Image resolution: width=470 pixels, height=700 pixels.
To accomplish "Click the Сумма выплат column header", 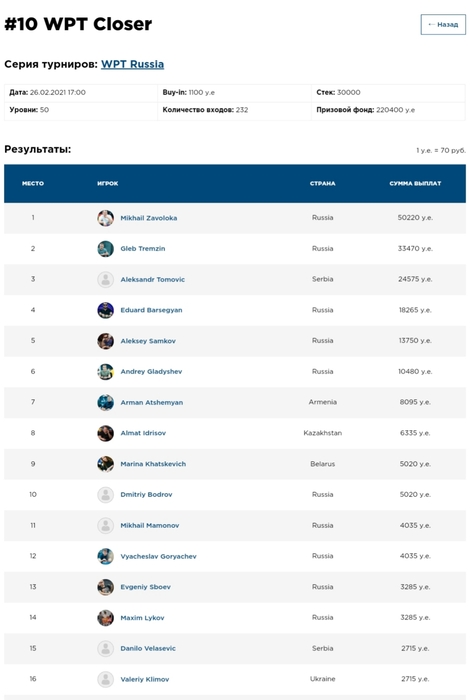I will [415, 183].
